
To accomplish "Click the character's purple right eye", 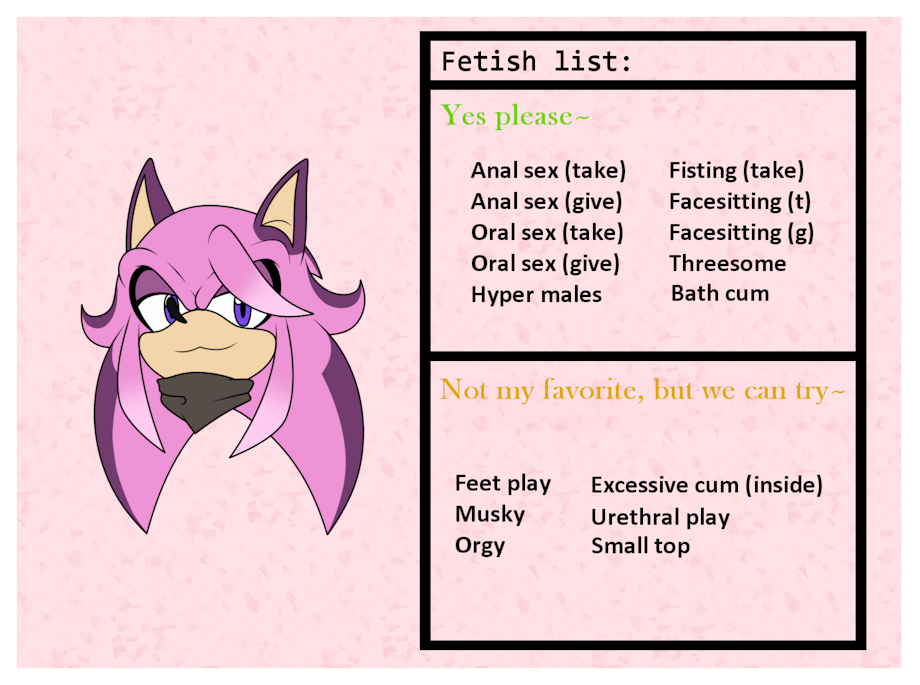I will click(243, 313).
